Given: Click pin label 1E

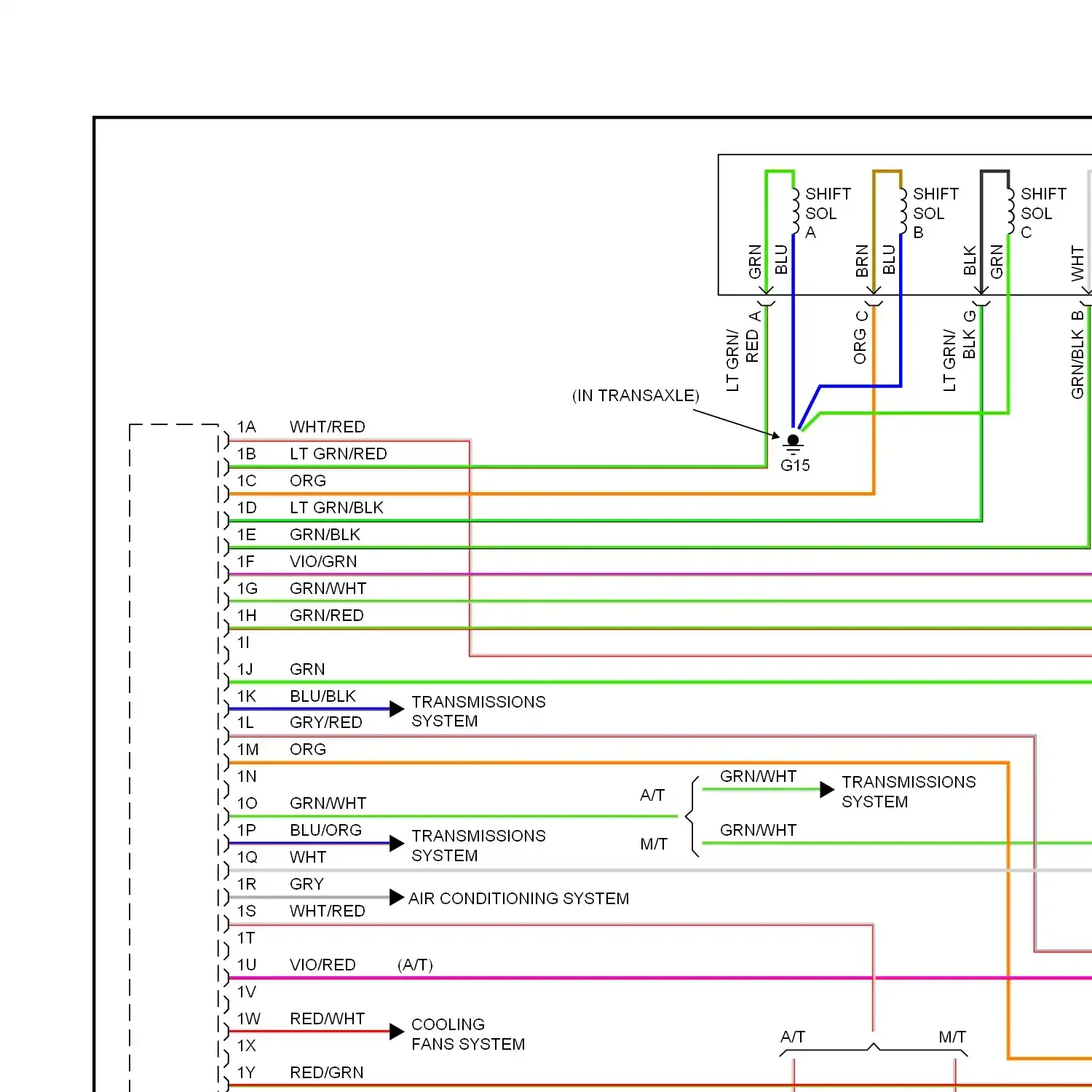Looking at the screenshot, I should (247, 535).
